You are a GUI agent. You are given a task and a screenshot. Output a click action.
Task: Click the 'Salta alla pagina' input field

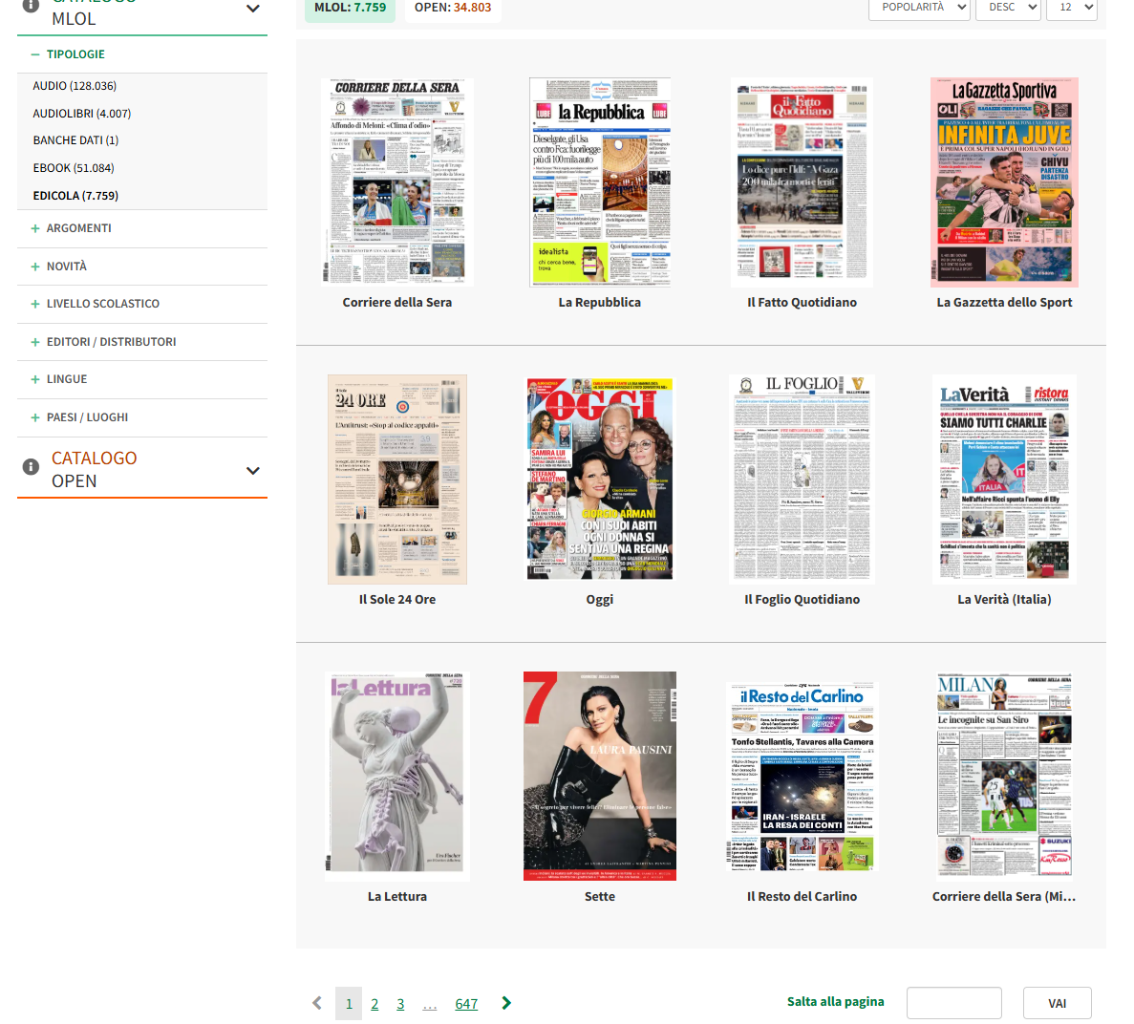click(954, 1003)
